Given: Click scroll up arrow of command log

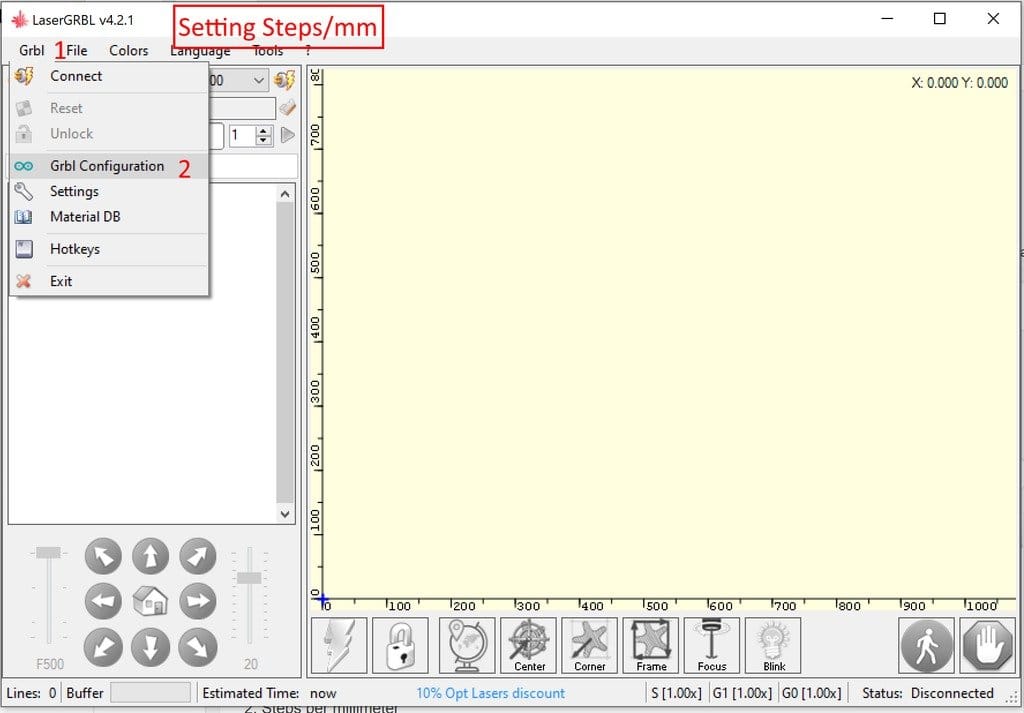Looking at the screenshot, I should coord(285,194).
